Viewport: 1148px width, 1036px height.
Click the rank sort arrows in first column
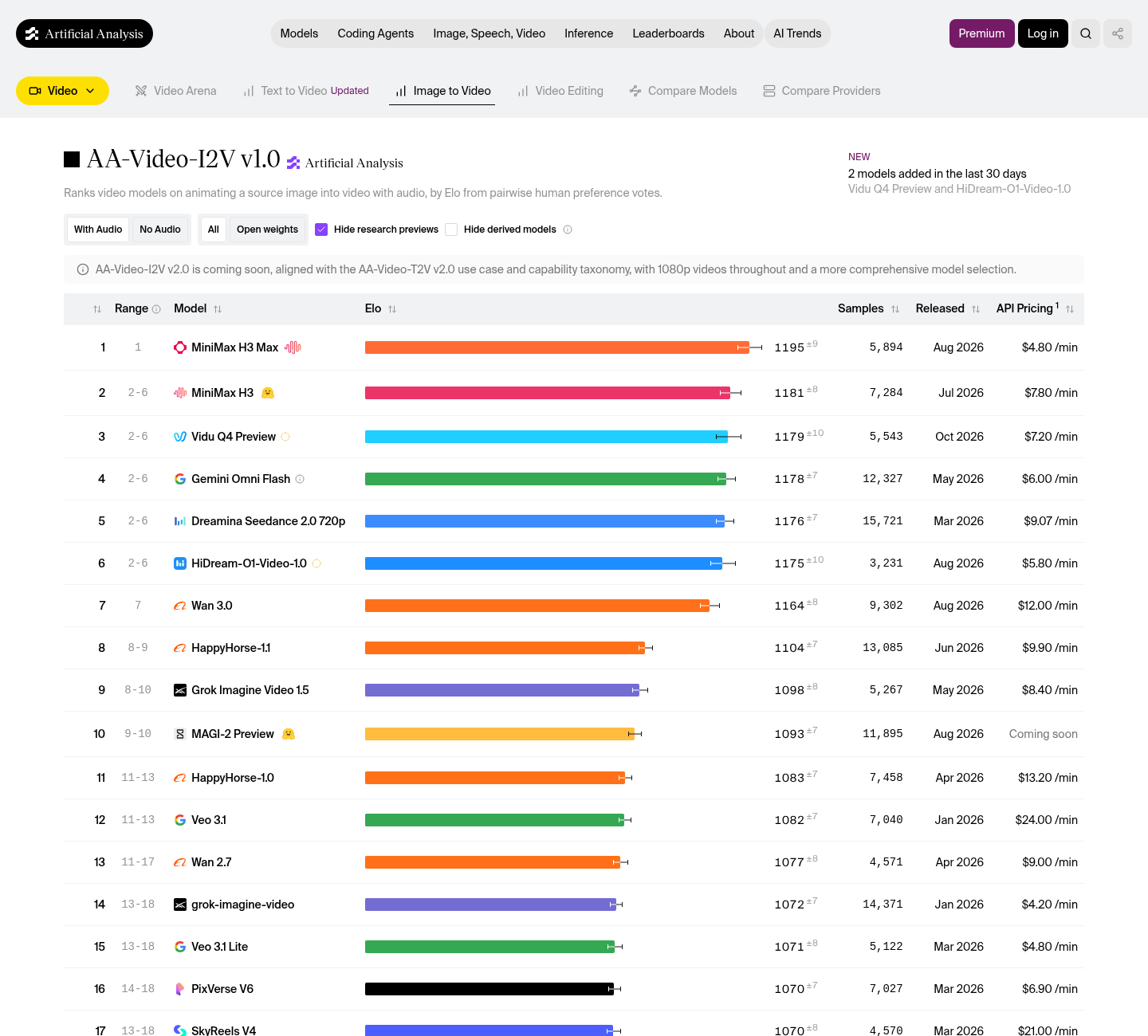pos(97,309)
